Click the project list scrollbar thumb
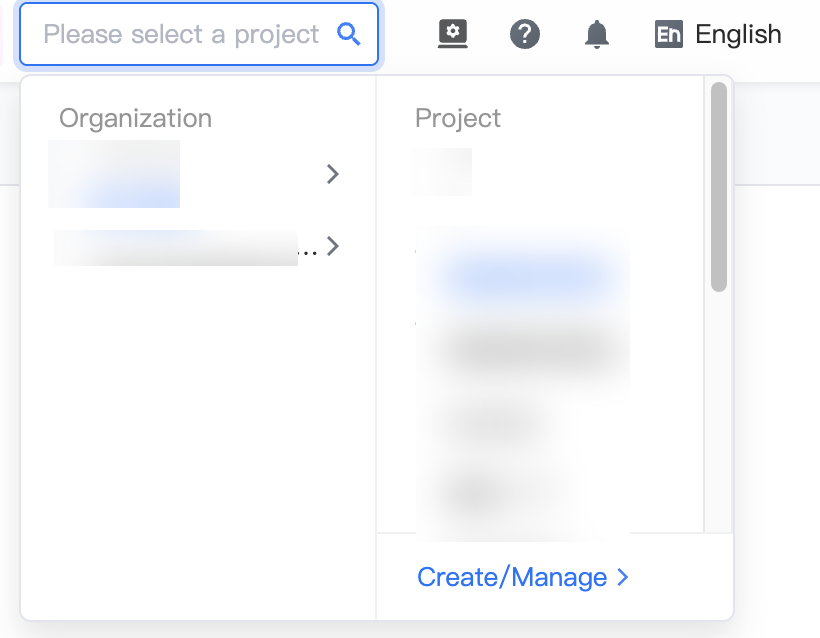 click(x=719, y=187)
